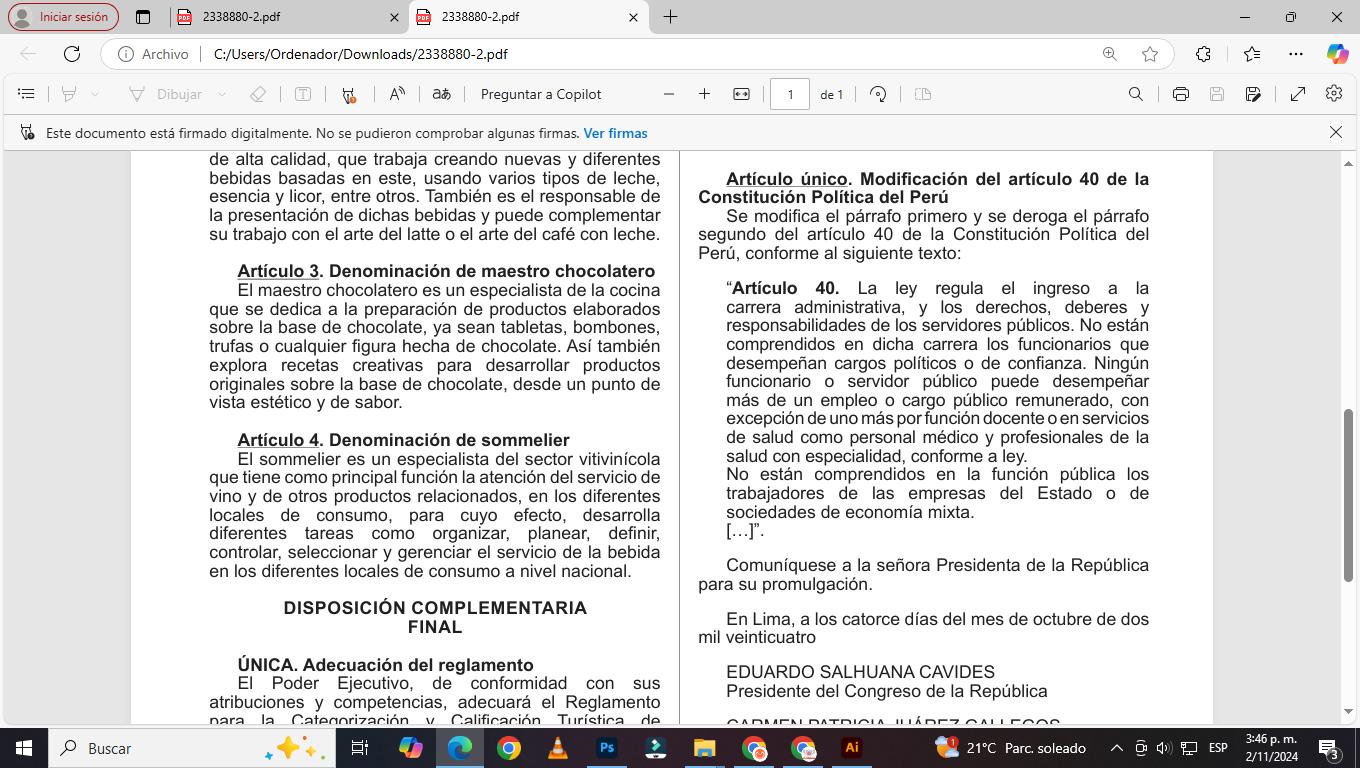Open File Explorer from the taskbar
The height and width of the screenshot is (768, 1360).
704,748
